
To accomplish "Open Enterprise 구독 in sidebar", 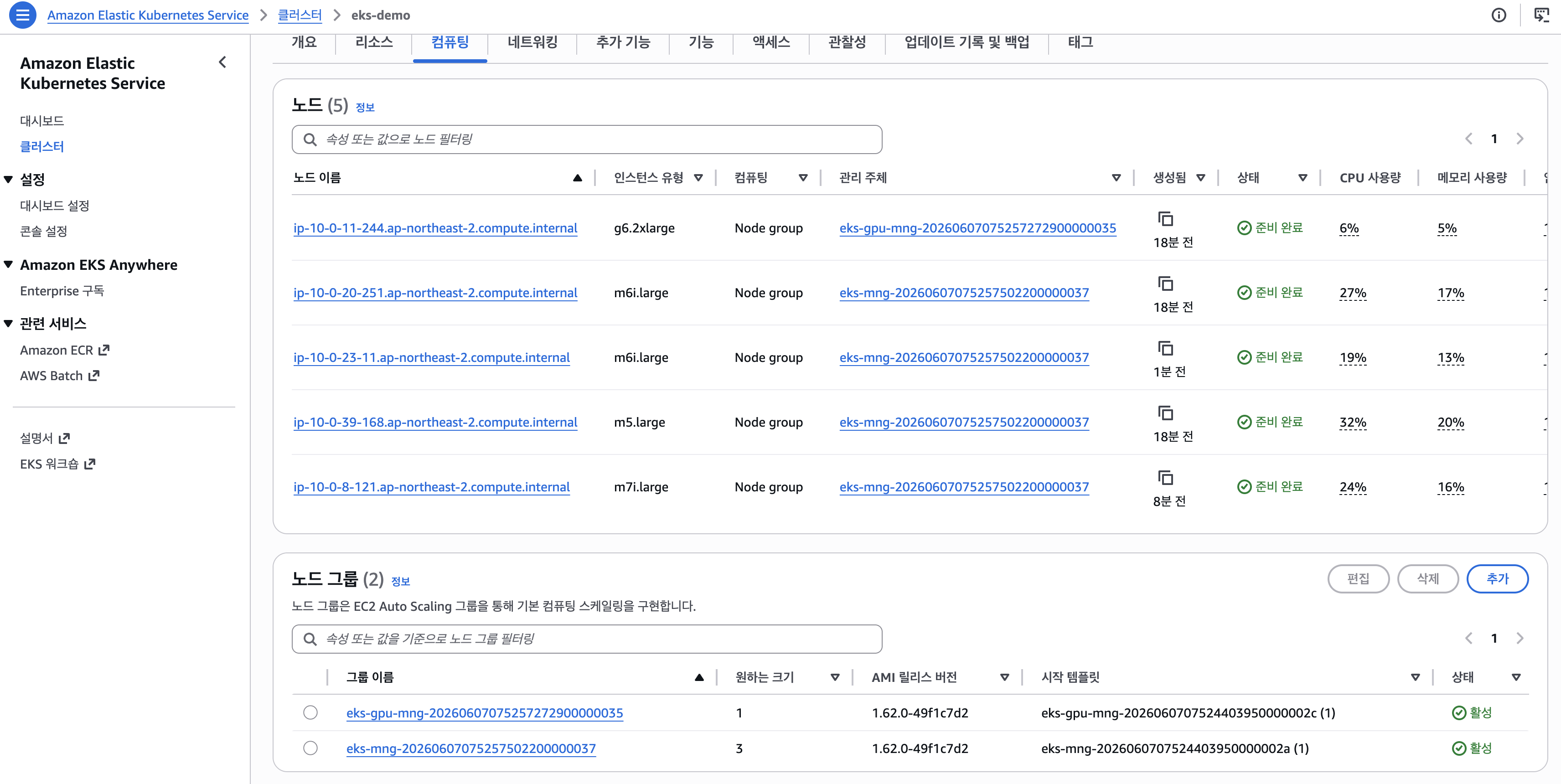I will pyautogui.click(x=62, y=291).
